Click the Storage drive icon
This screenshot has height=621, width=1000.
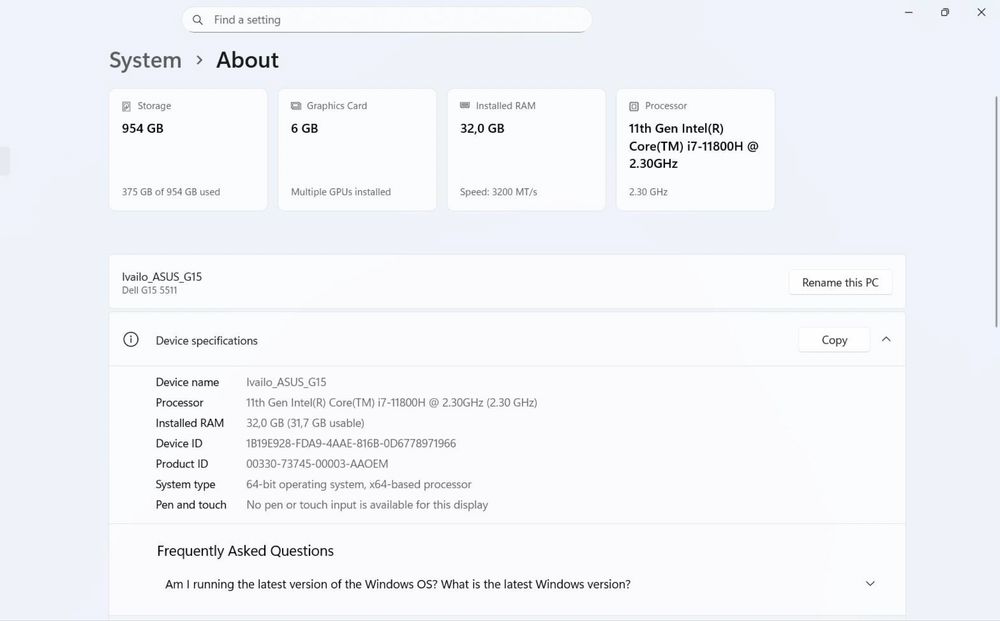[x=126, y=106]
